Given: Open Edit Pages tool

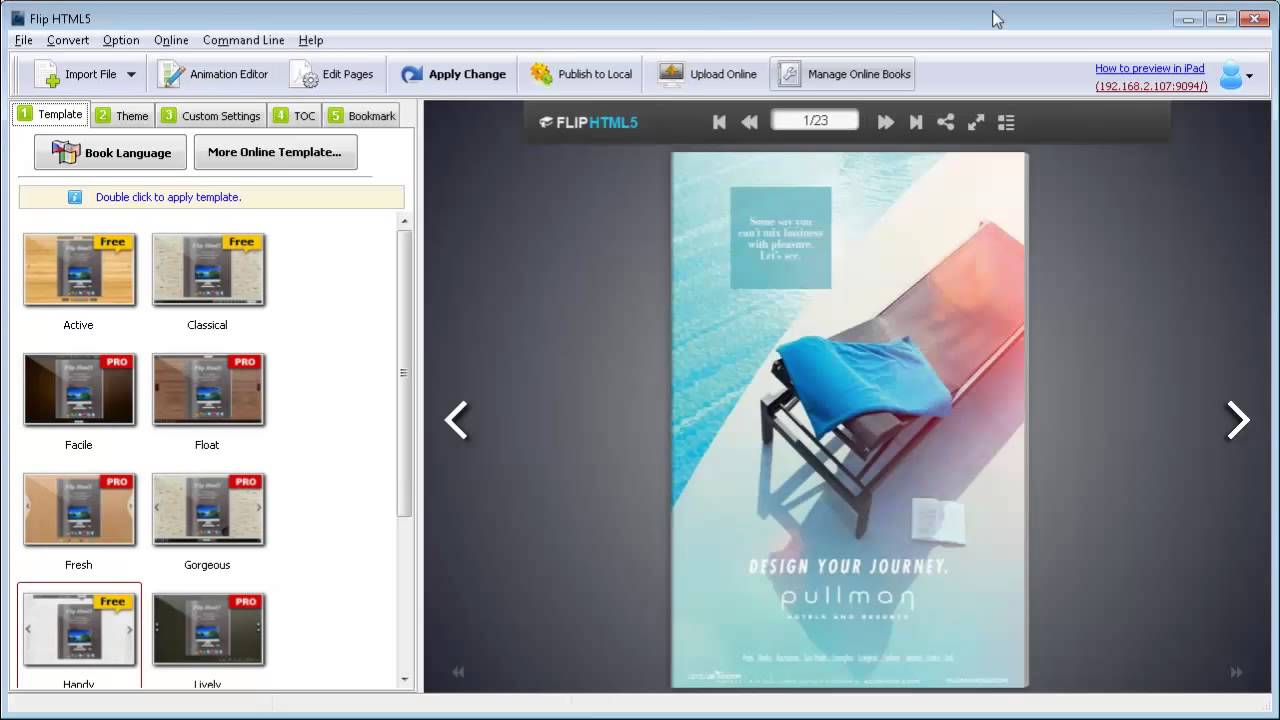Looking at the screenshot, I should point(331,74).
